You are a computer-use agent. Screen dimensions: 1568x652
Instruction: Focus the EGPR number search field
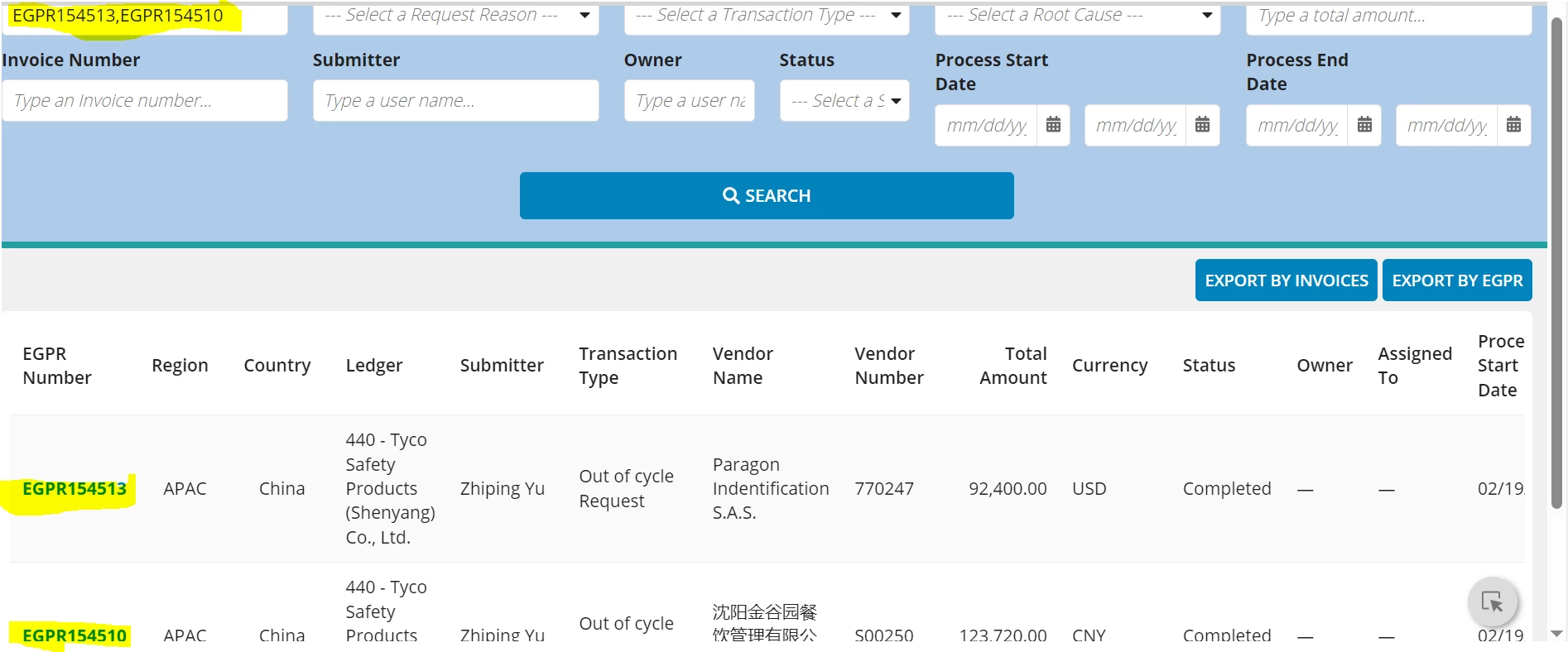(x=145, y=16)
